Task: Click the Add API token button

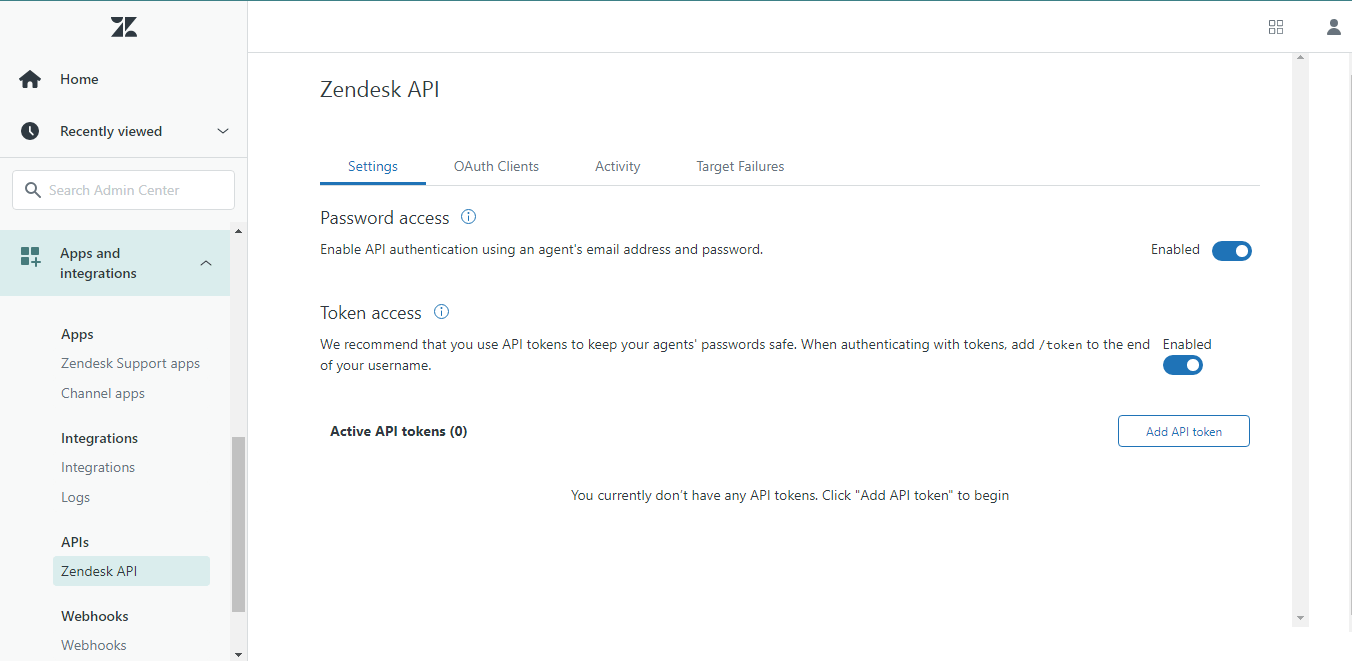Action: (1183, 430)
